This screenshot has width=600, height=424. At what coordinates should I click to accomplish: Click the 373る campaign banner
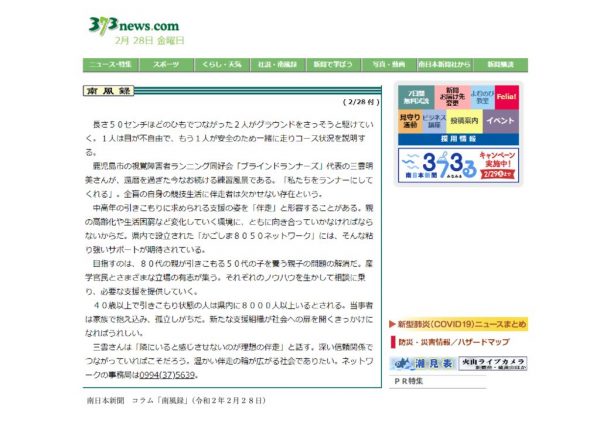pyautogui.click(x=459, y=163)
